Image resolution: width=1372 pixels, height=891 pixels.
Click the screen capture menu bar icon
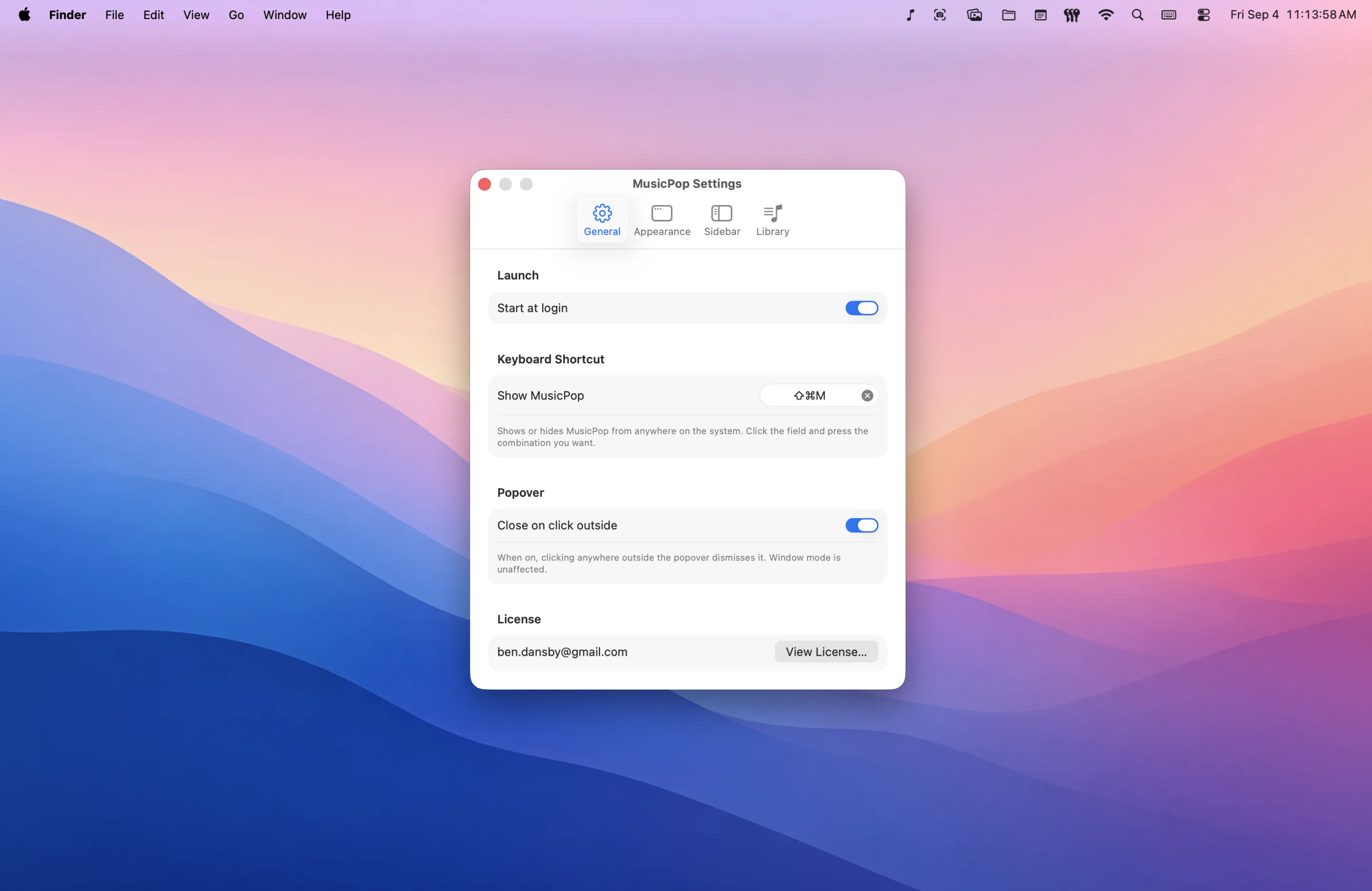click(x=939, y=15)
